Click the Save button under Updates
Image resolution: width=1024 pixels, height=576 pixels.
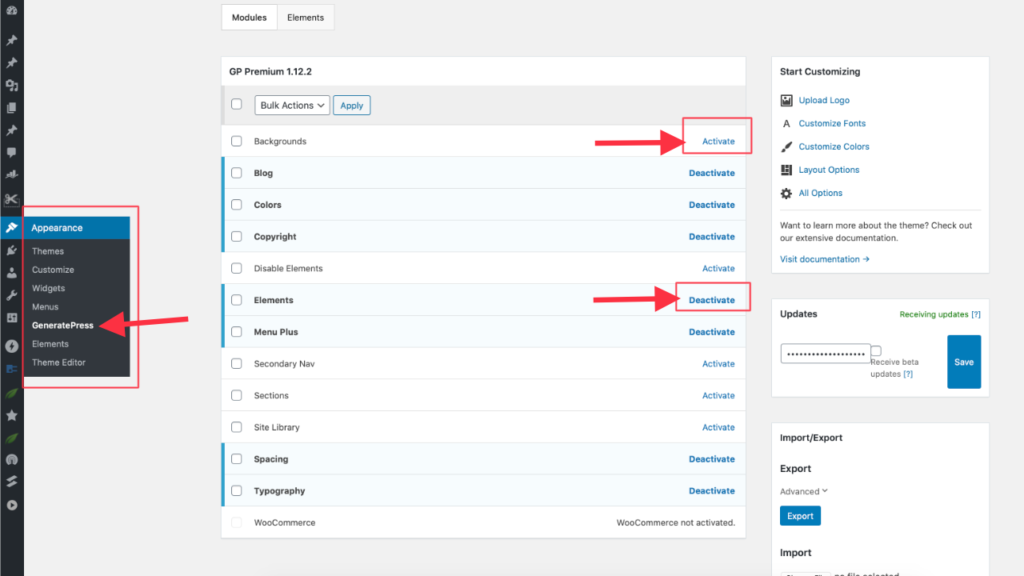(963, 361)
